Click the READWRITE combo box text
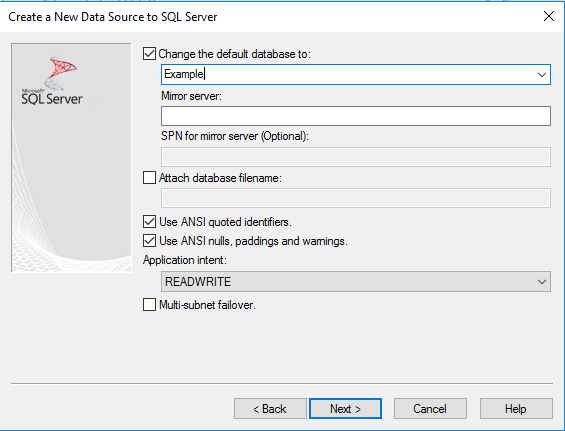The height and width of the screenshot is (431, 565). pyautogui.click(x=198, y=281)
